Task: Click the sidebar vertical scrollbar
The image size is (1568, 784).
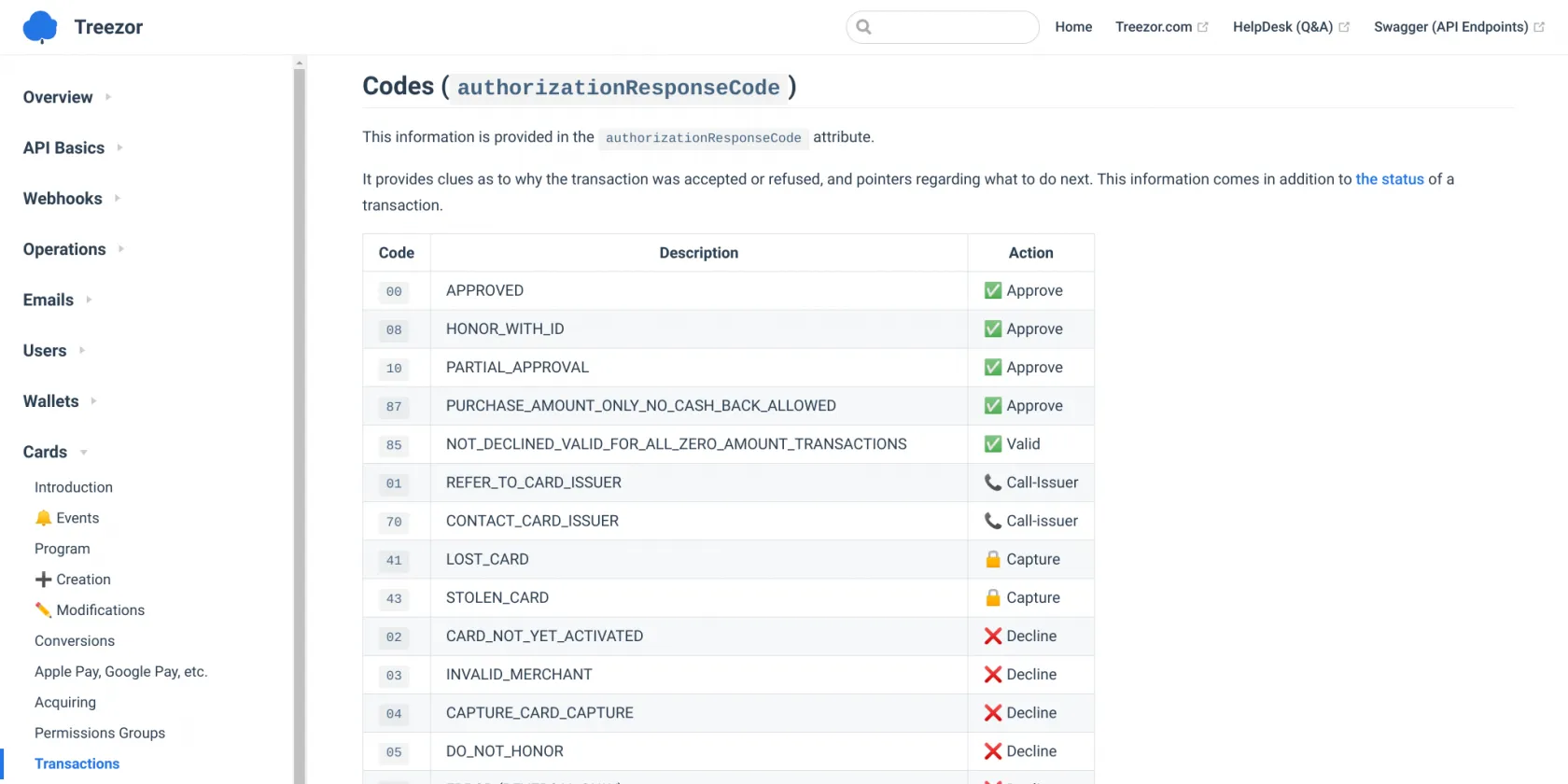Action: 300,420
